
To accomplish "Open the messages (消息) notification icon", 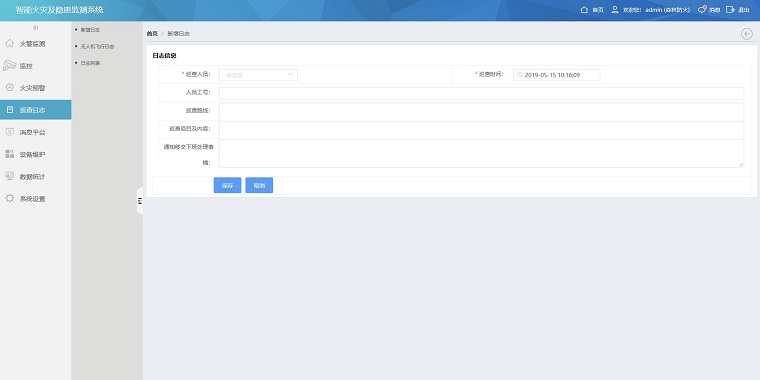I will [702, 10].
